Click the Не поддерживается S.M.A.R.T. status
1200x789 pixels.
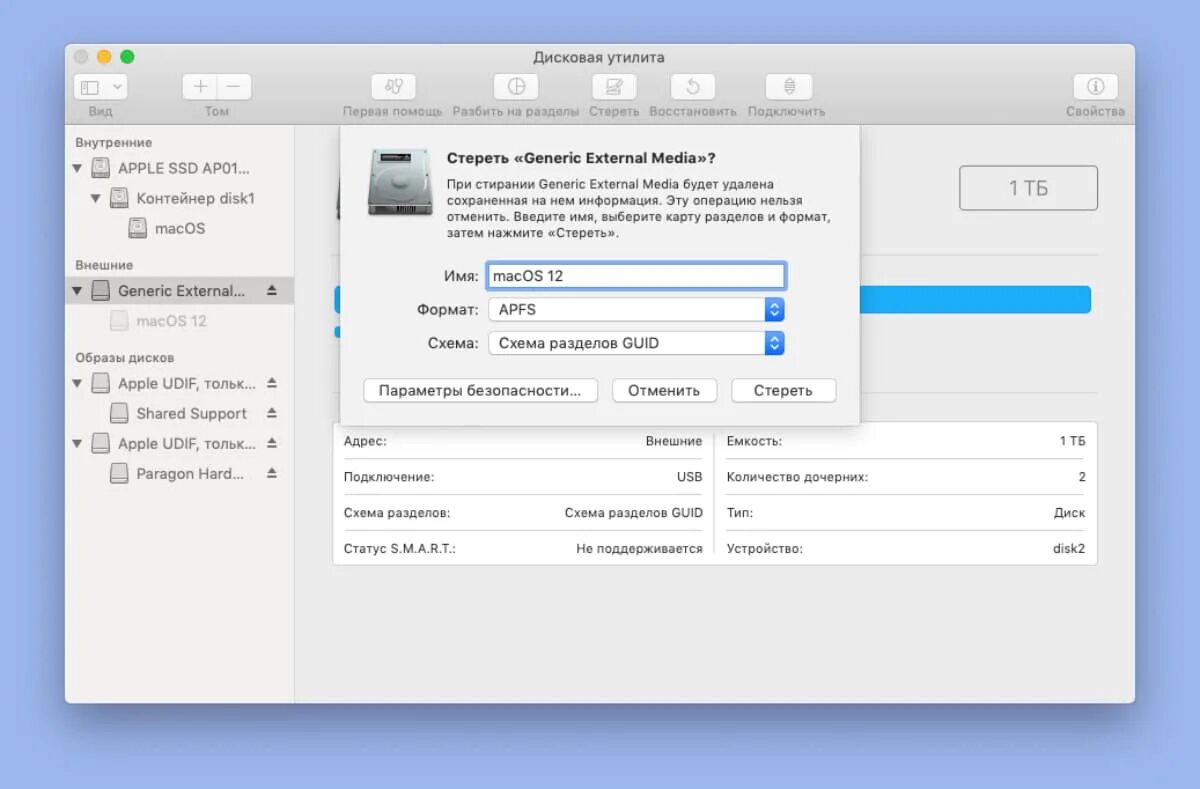click(639, 549)
